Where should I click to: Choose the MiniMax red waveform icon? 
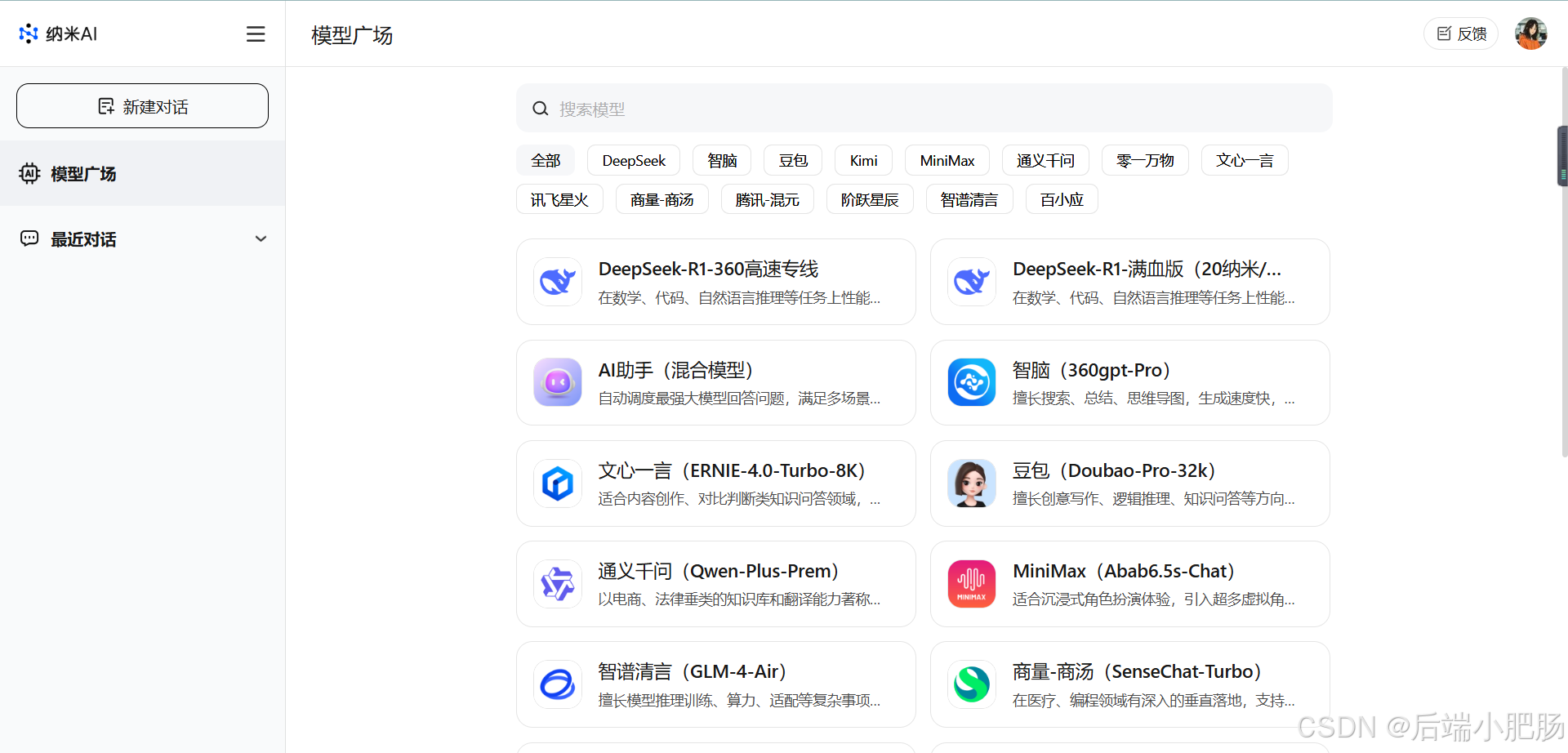[972, 584]
